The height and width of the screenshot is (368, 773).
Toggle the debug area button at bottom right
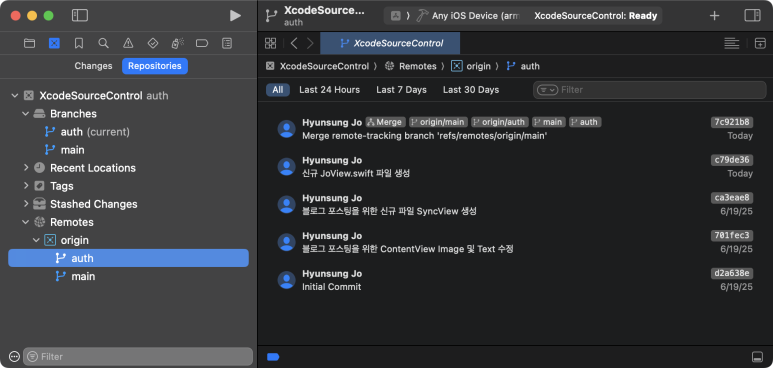[757, 357]
